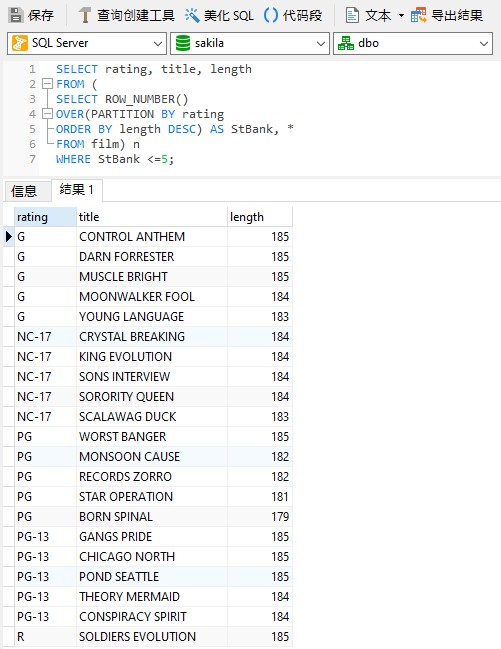501x649 pixels.
Task: Click the Export Result (导出结果) icon
Action: (x=418, y=15)
